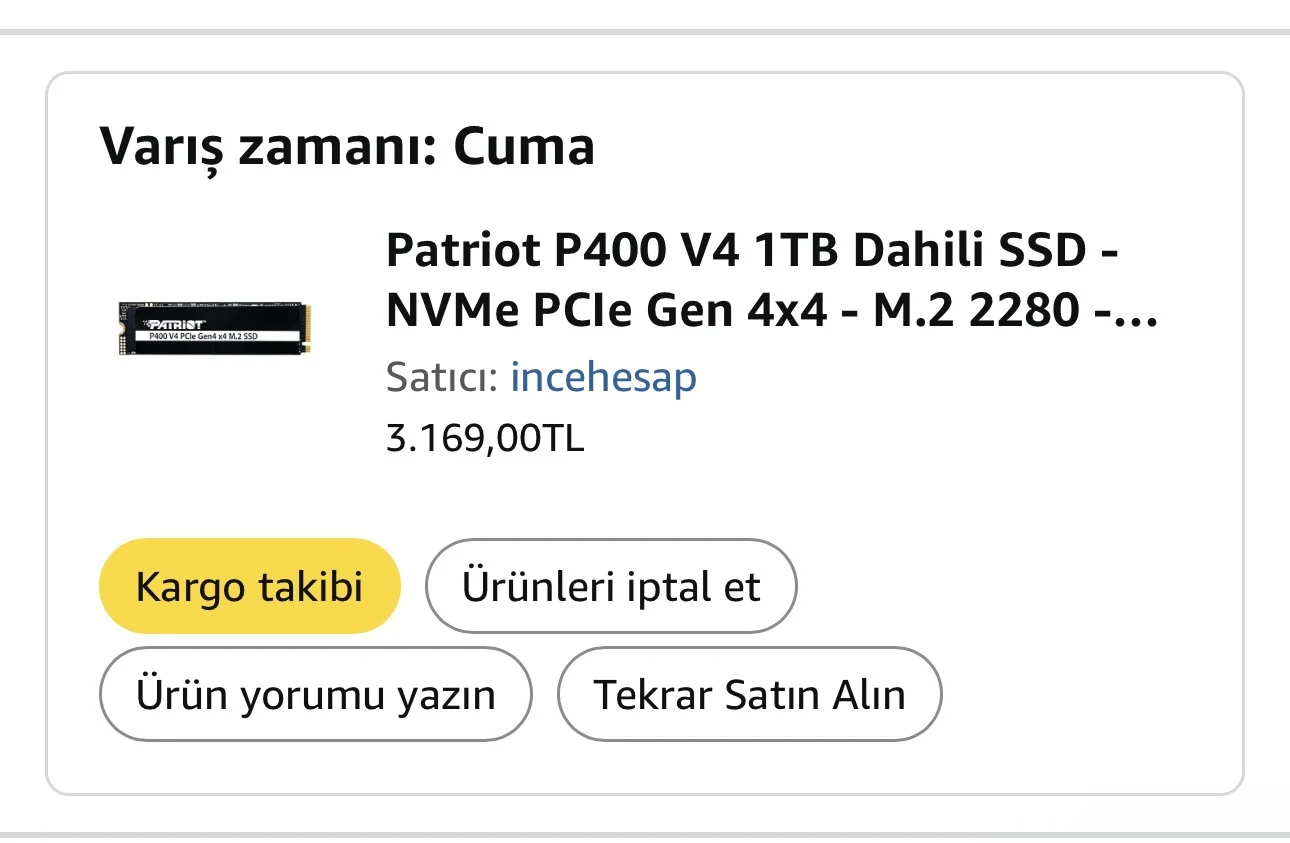1290x843 pixels.
Task: Open the Patriot SSD product thumbnail
Action: [x=212, y=329]
